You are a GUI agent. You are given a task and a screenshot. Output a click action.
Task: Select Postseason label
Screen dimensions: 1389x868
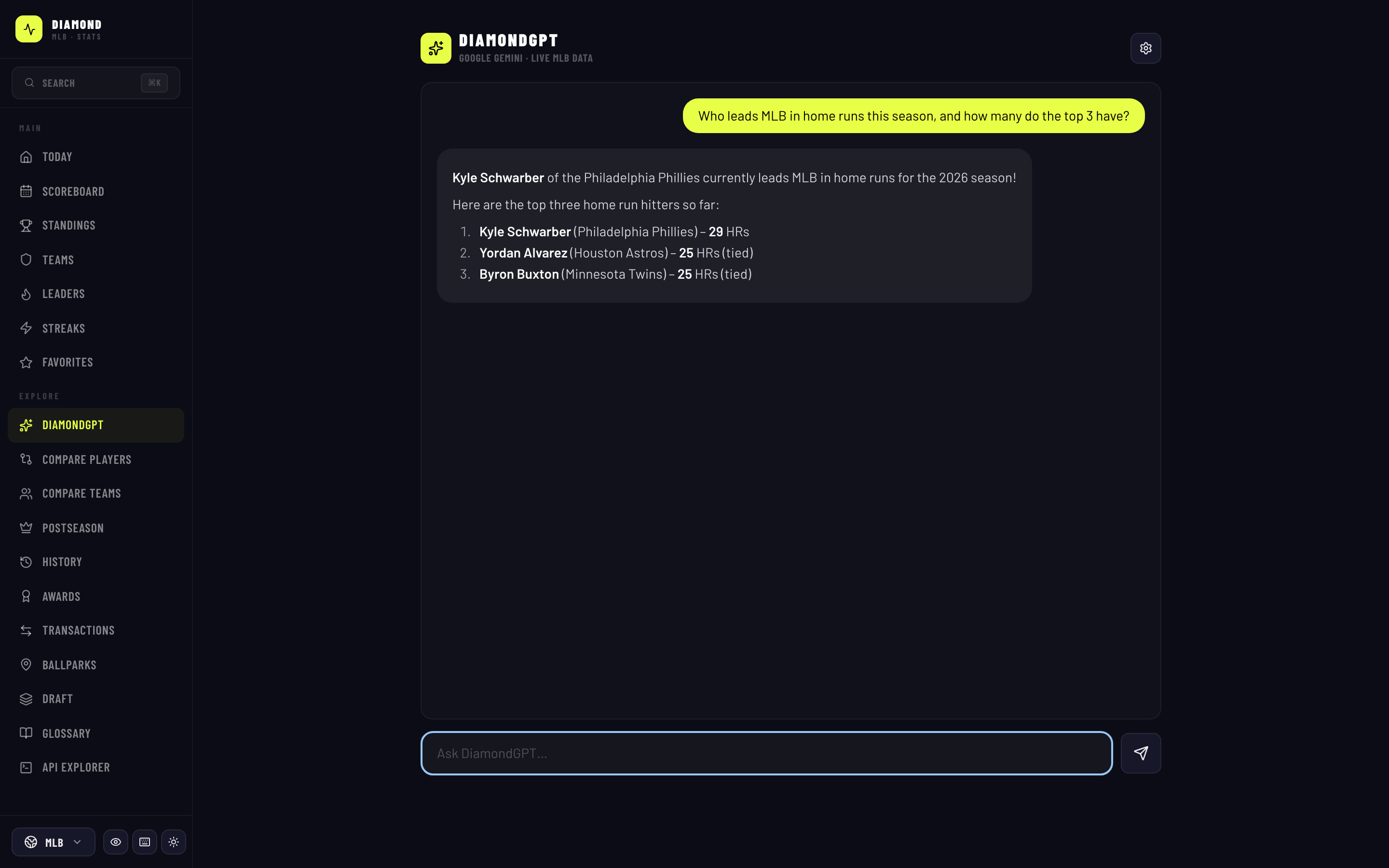73,528
